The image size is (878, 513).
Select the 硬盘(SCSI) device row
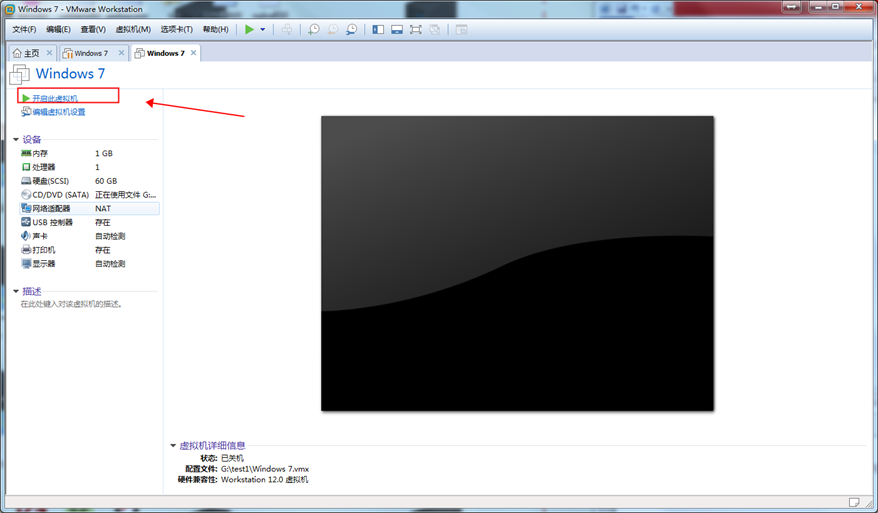click(89, 181)
